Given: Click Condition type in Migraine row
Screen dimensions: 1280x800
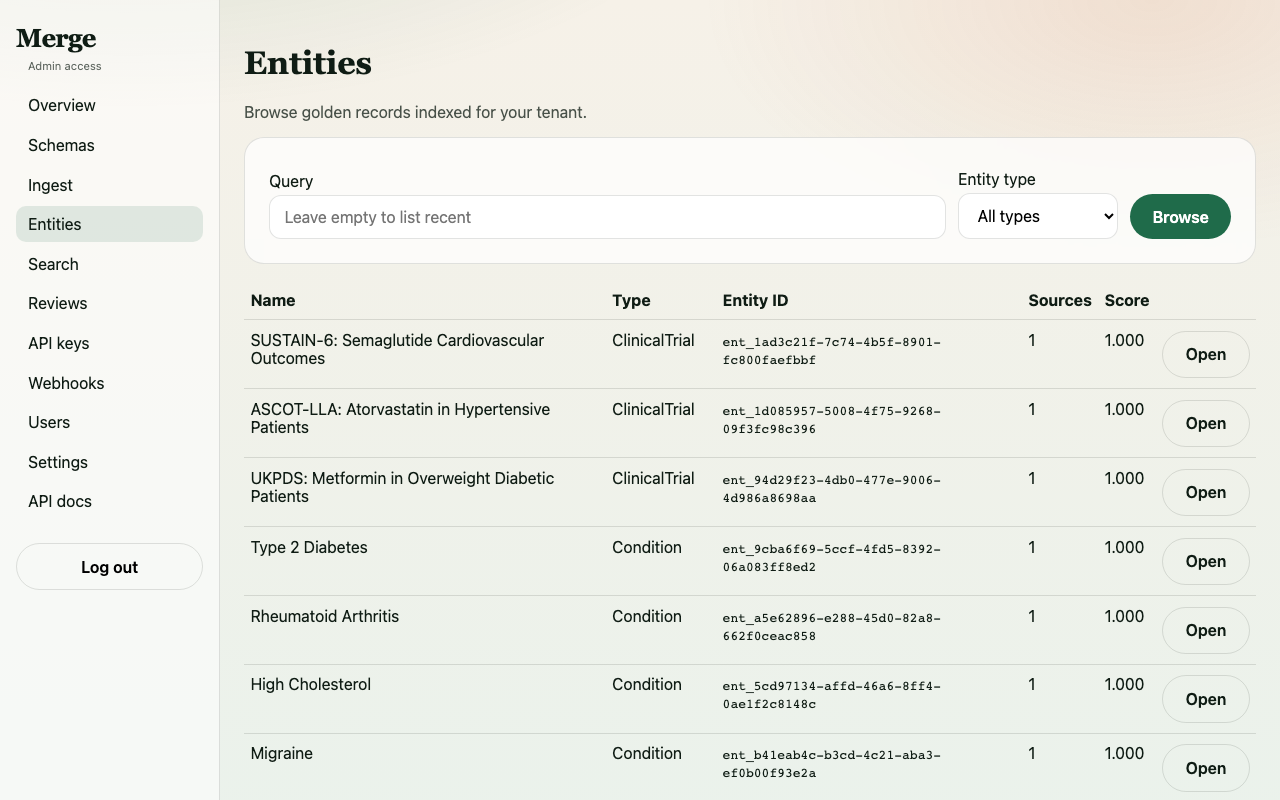Looking at the screenshot, I should click(647, 753).
